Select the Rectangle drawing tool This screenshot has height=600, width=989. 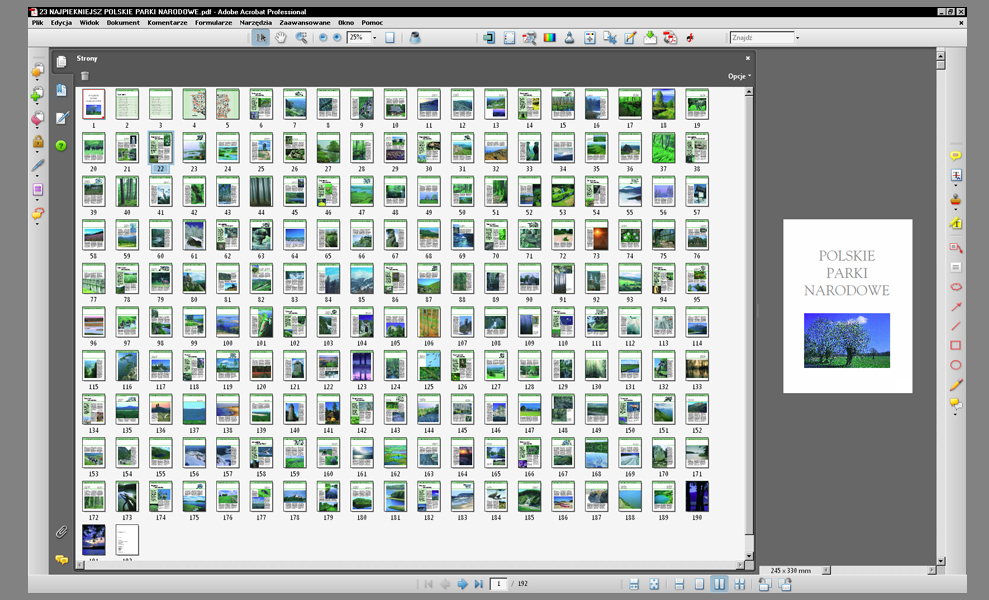pyautogui.click(x=956, y=345)
